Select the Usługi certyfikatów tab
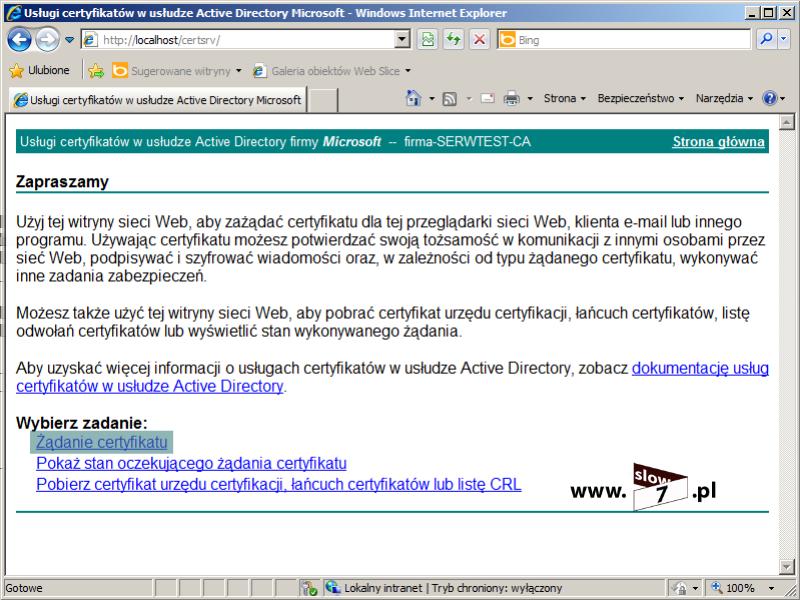 (x=157, y=100)
